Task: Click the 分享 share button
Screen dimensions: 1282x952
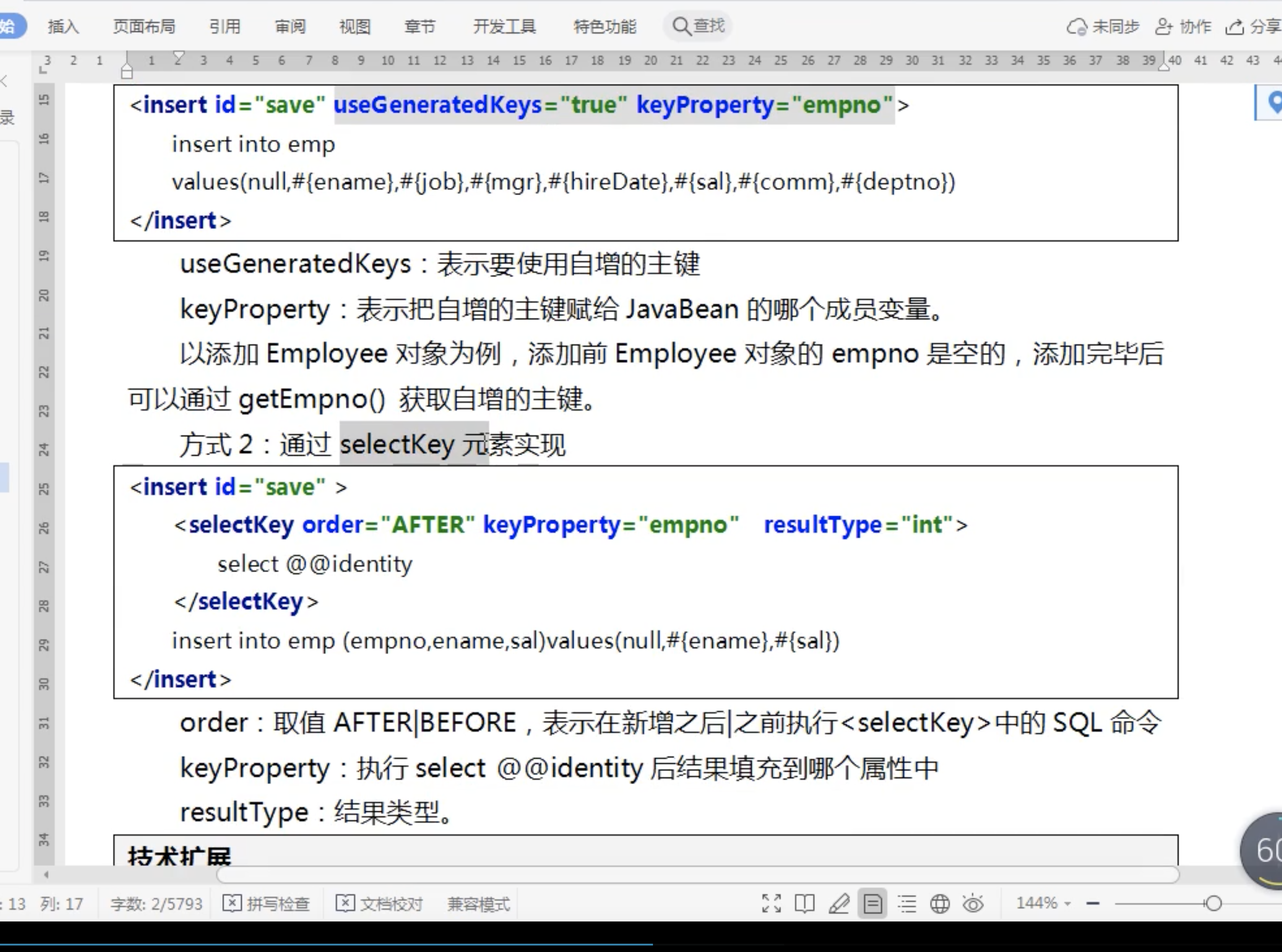Action: coord(1253,26)
